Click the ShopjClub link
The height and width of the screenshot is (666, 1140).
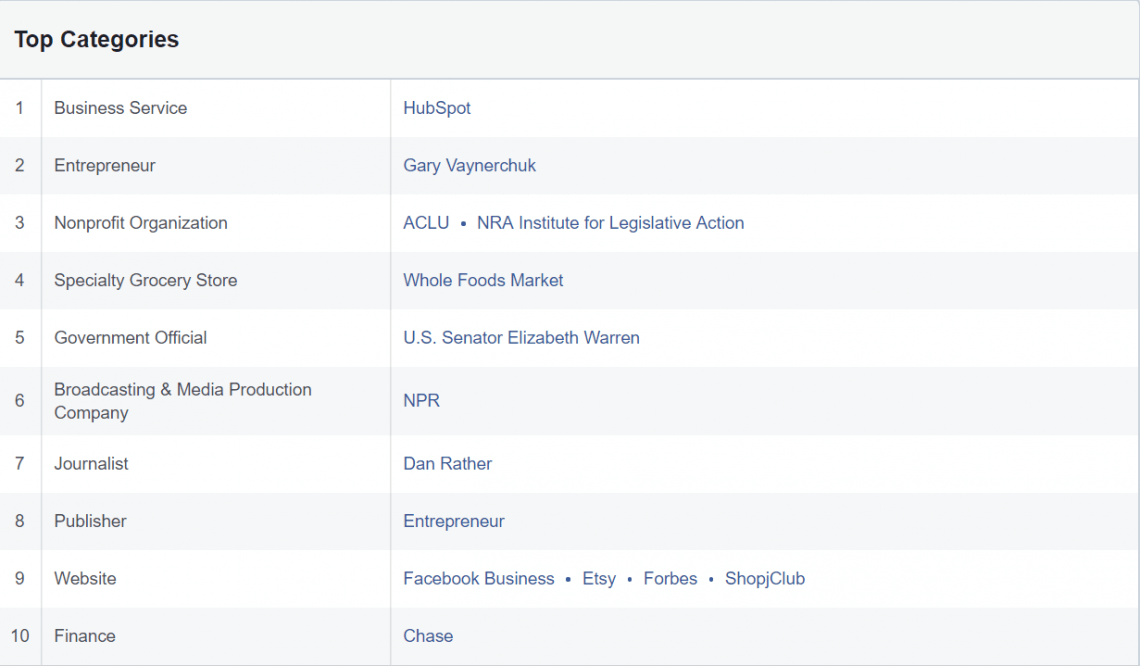(764, 578)
